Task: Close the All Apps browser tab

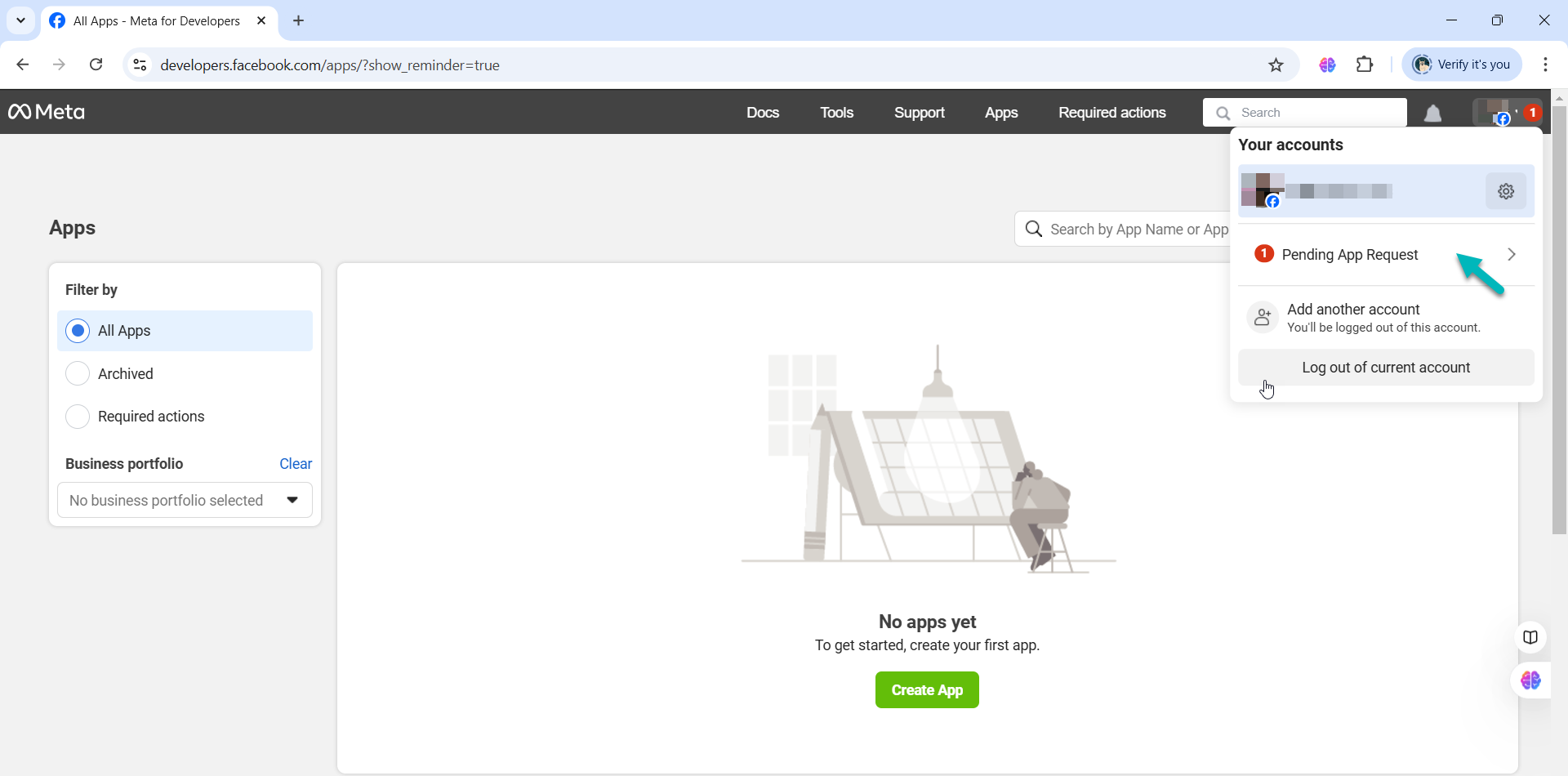Action: coord(261,20)
